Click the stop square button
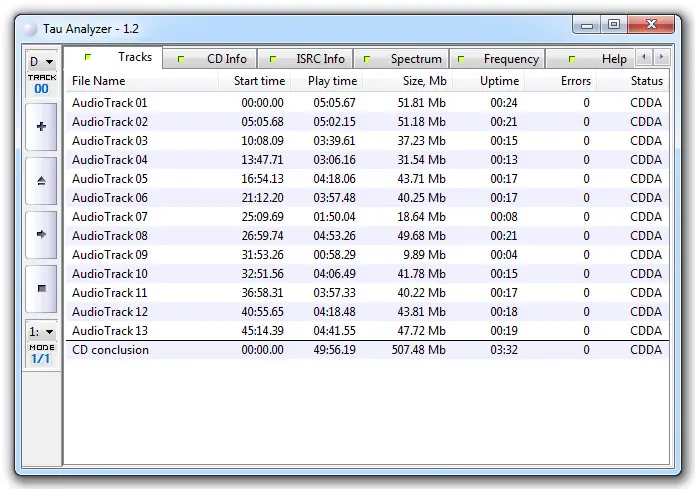Image resolution: width=695 pixels, height=489 pixels. (41, 289)
